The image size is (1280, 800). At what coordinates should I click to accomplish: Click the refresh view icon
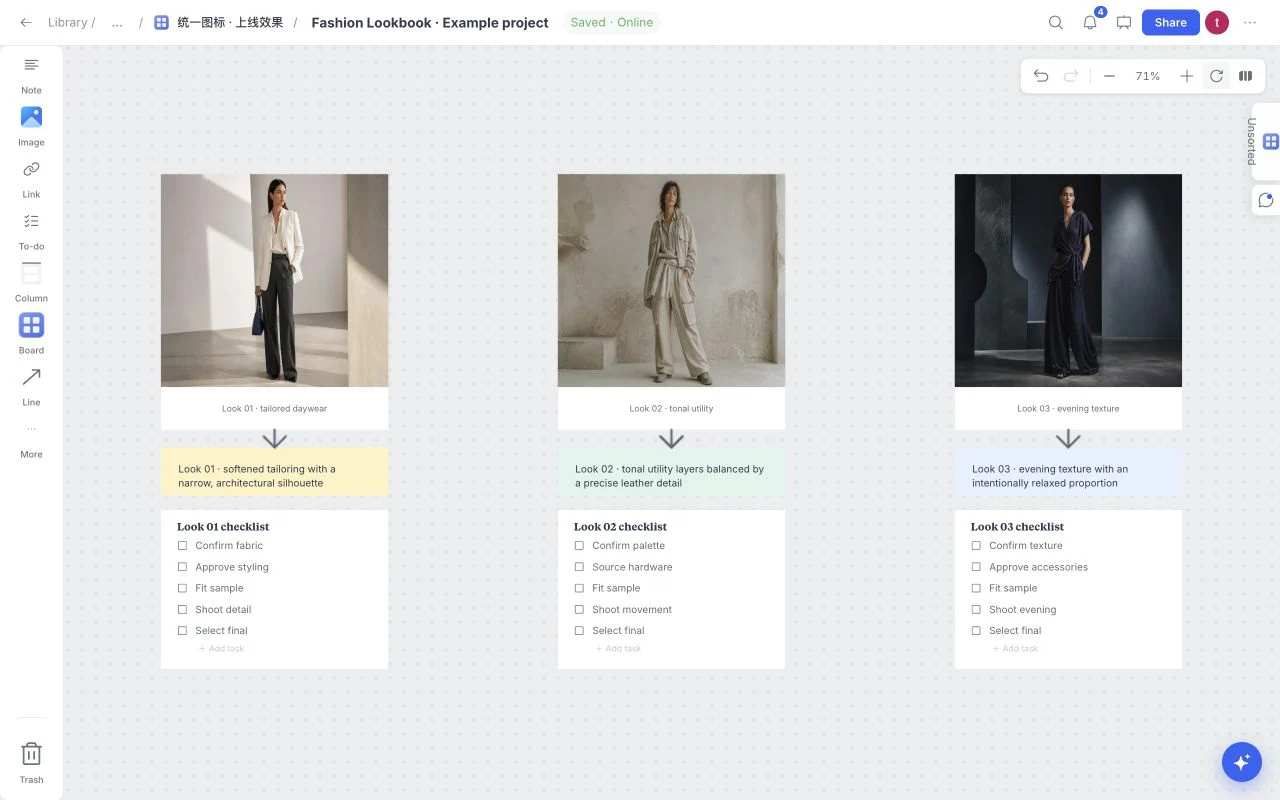coord(1216,76)
